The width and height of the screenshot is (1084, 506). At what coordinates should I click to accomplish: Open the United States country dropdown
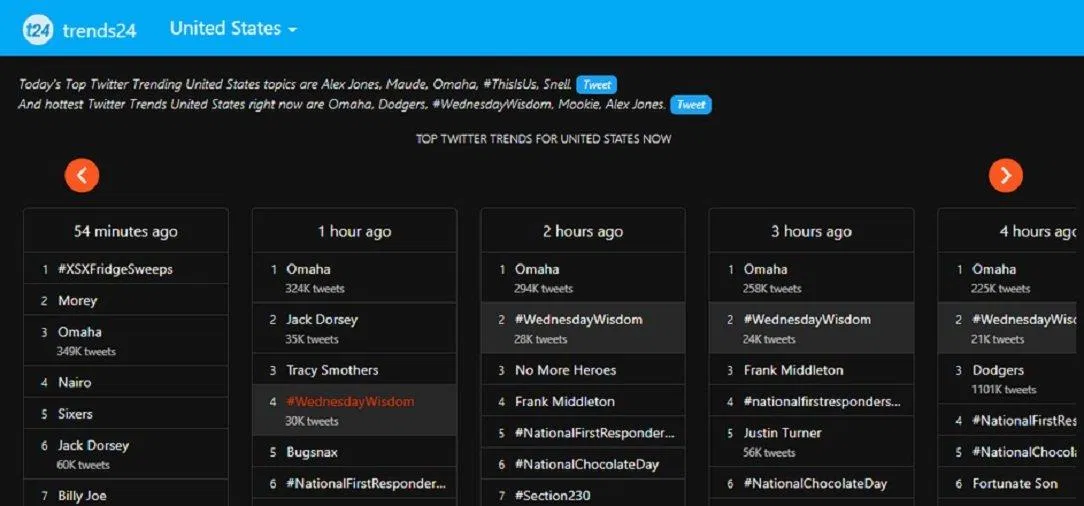point(233,29)
